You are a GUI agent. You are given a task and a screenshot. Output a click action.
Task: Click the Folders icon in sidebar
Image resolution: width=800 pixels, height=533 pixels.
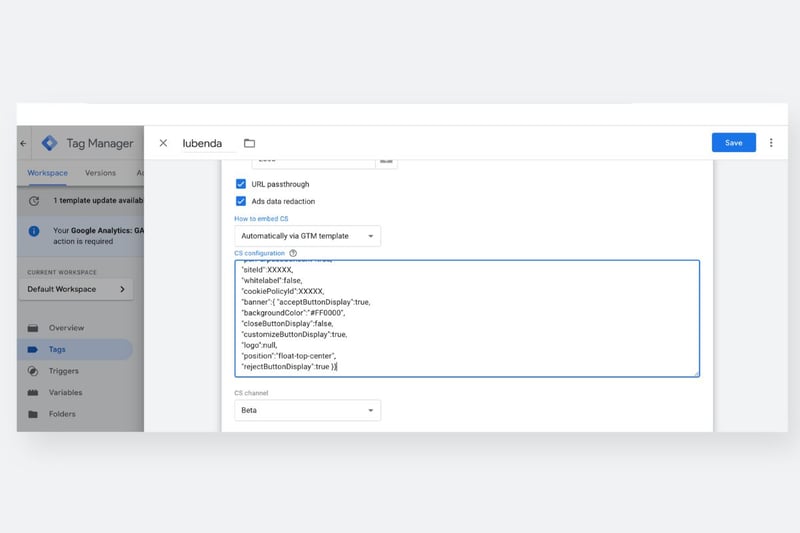point(33,414)
